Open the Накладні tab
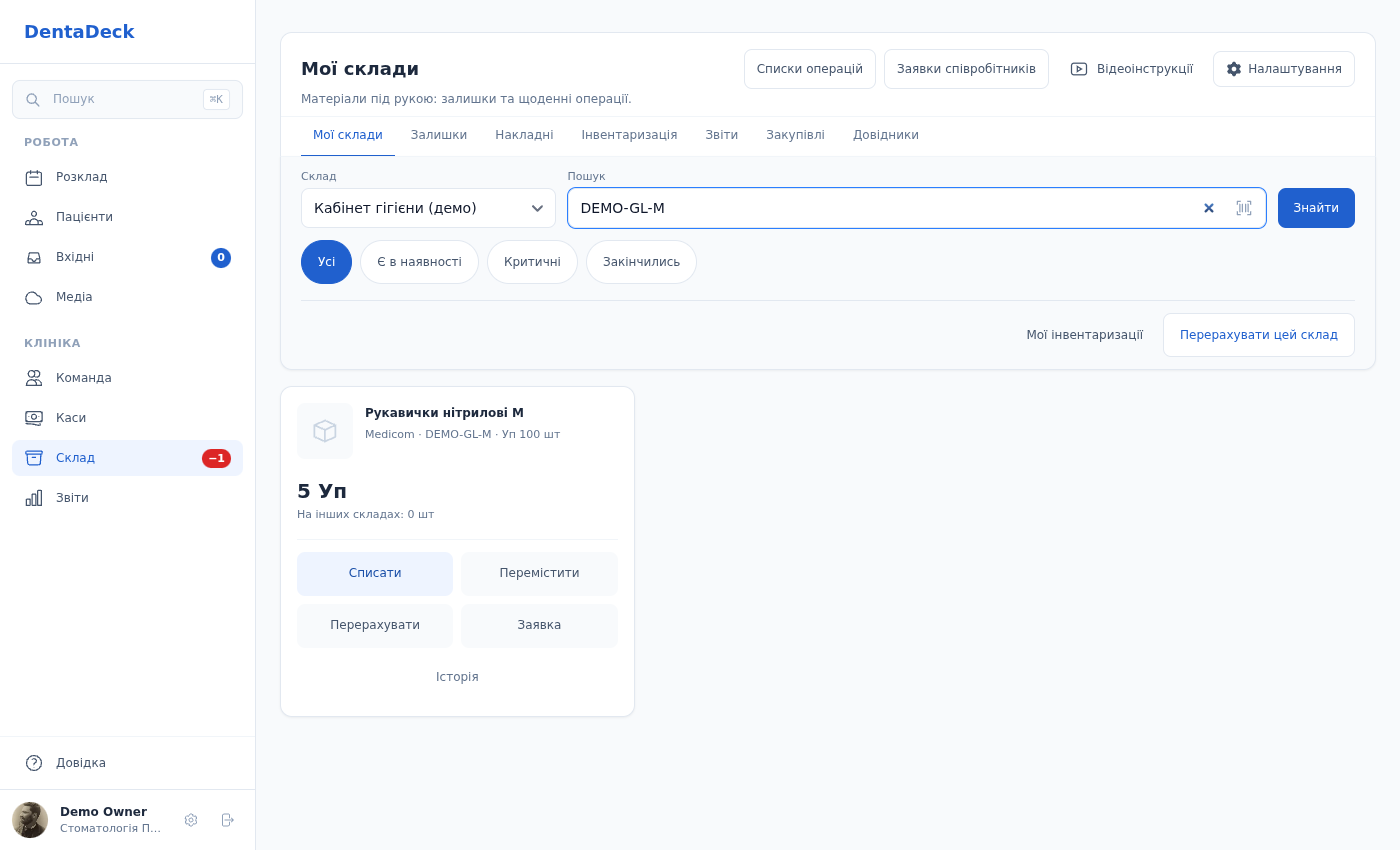 [x=524, y=135]
